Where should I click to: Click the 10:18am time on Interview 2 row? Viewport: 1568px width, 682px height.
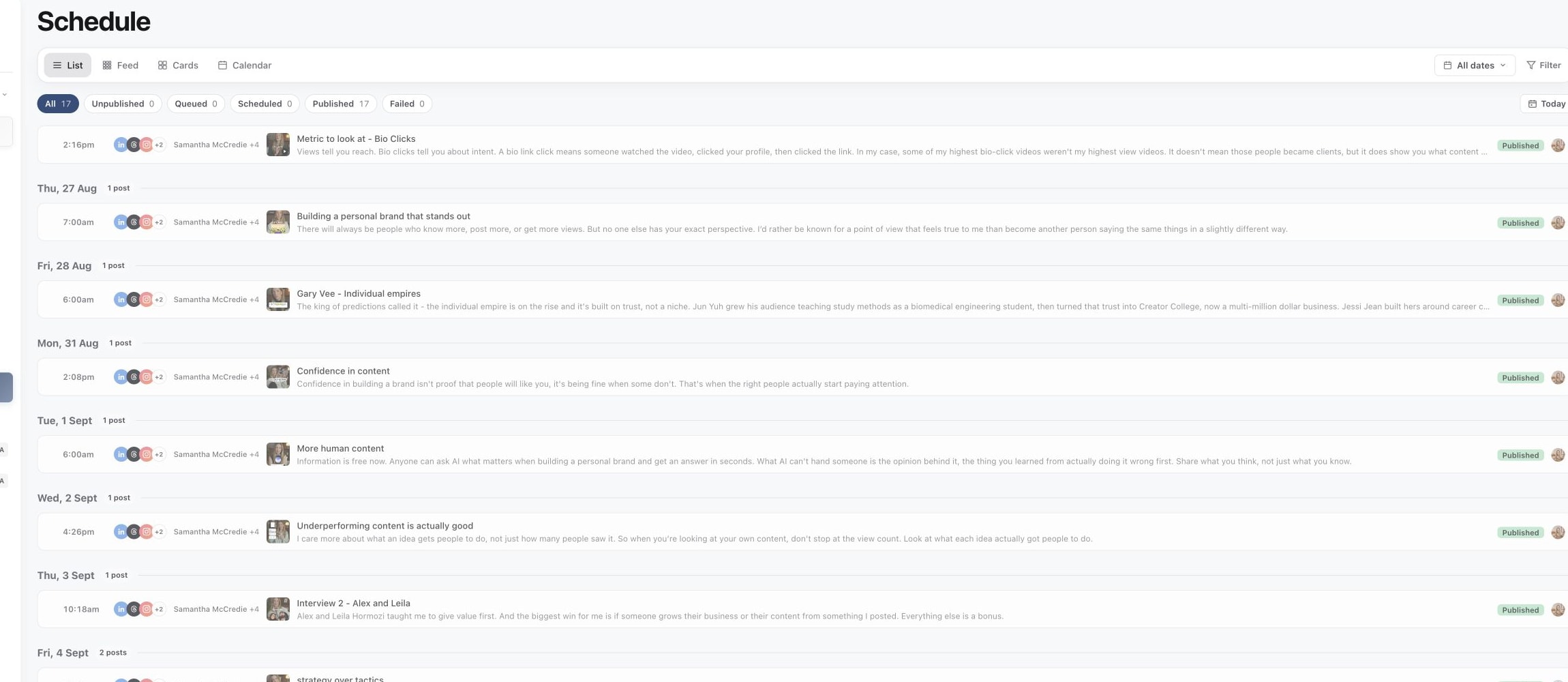click(x=81, y=609)
